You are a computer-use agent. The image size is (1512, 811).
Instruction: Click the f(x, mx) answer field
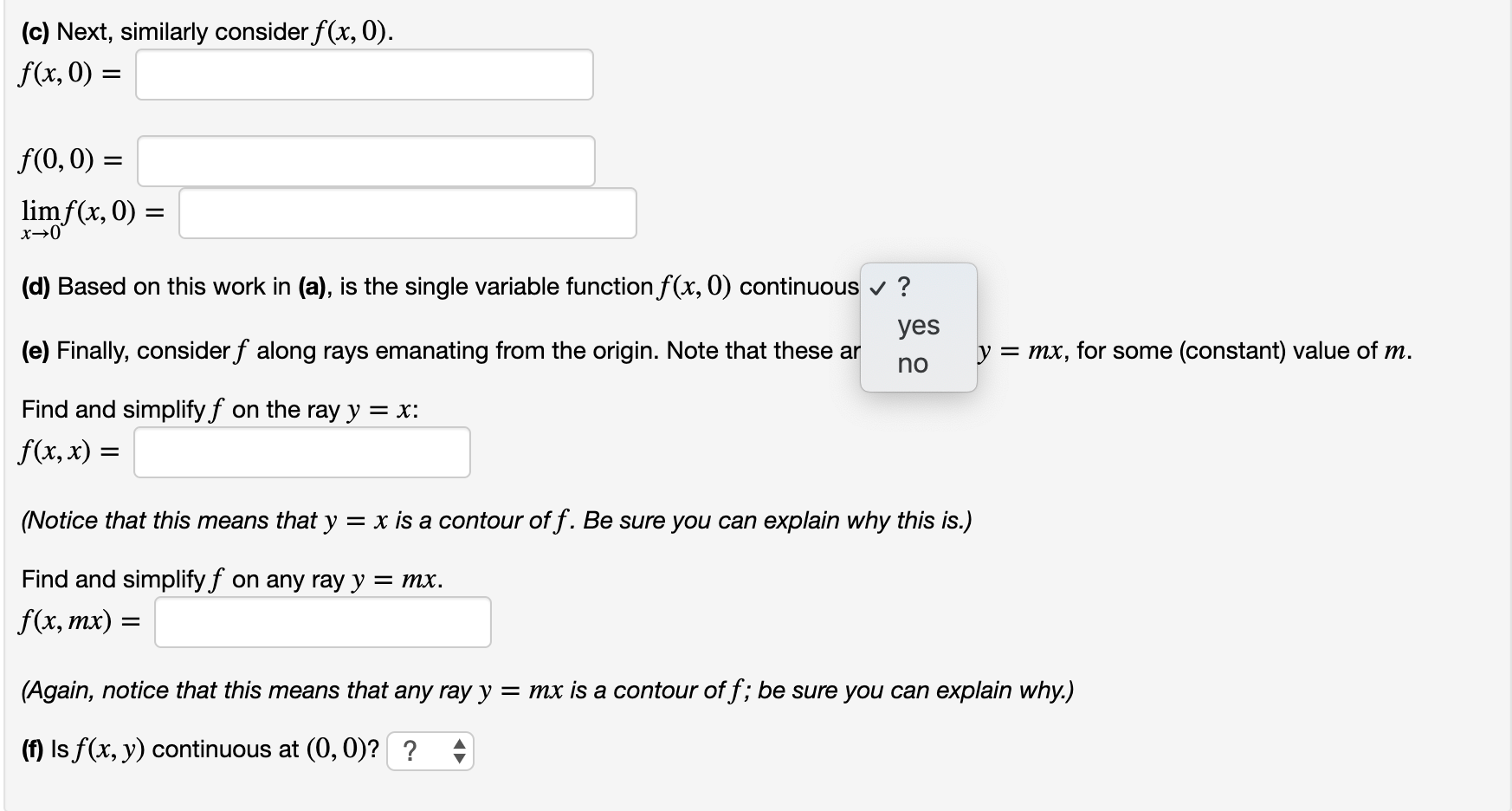point(322,621)
